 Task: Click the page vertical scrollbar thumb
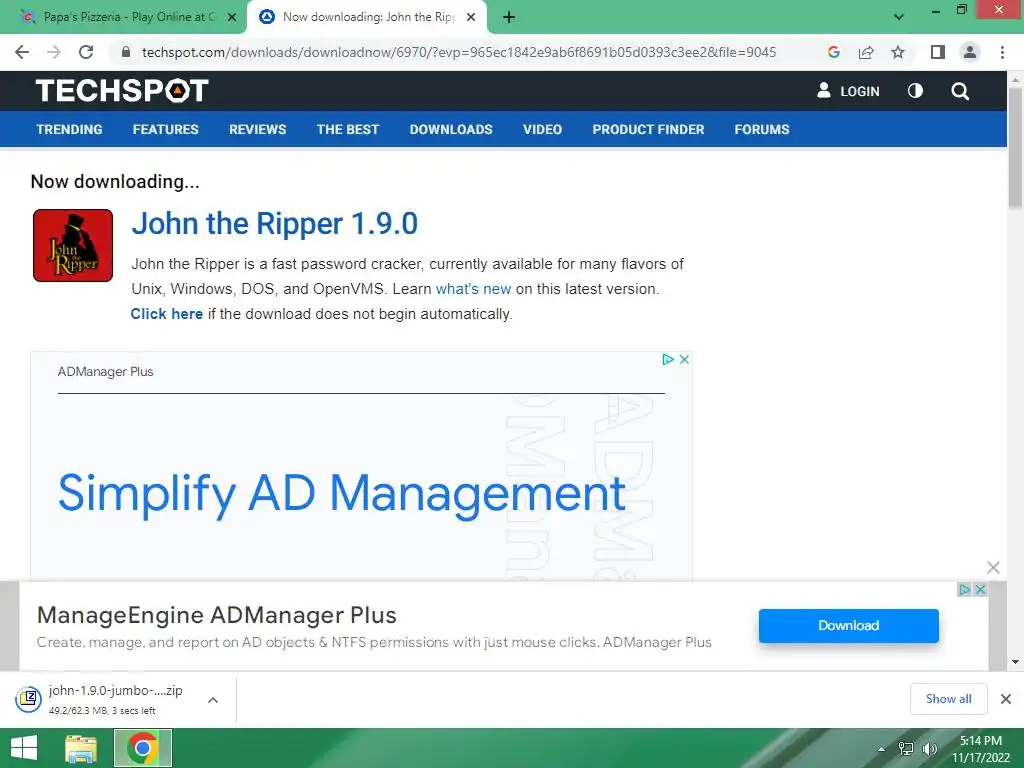tap(1015, 148)
